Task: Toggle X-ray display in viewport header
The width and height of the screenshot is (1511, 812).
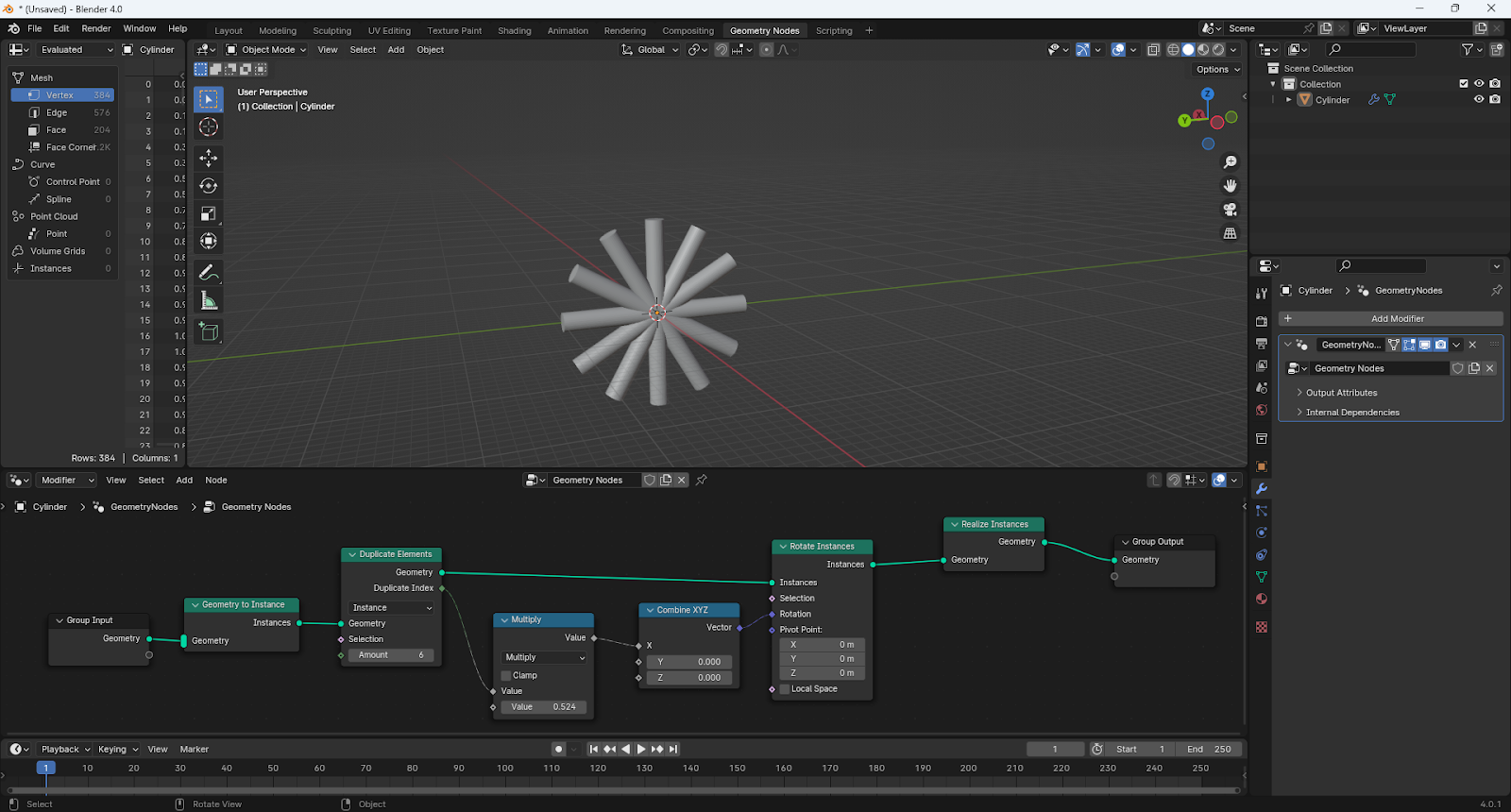Action: pyautogui.click(x=1153, y=50)
